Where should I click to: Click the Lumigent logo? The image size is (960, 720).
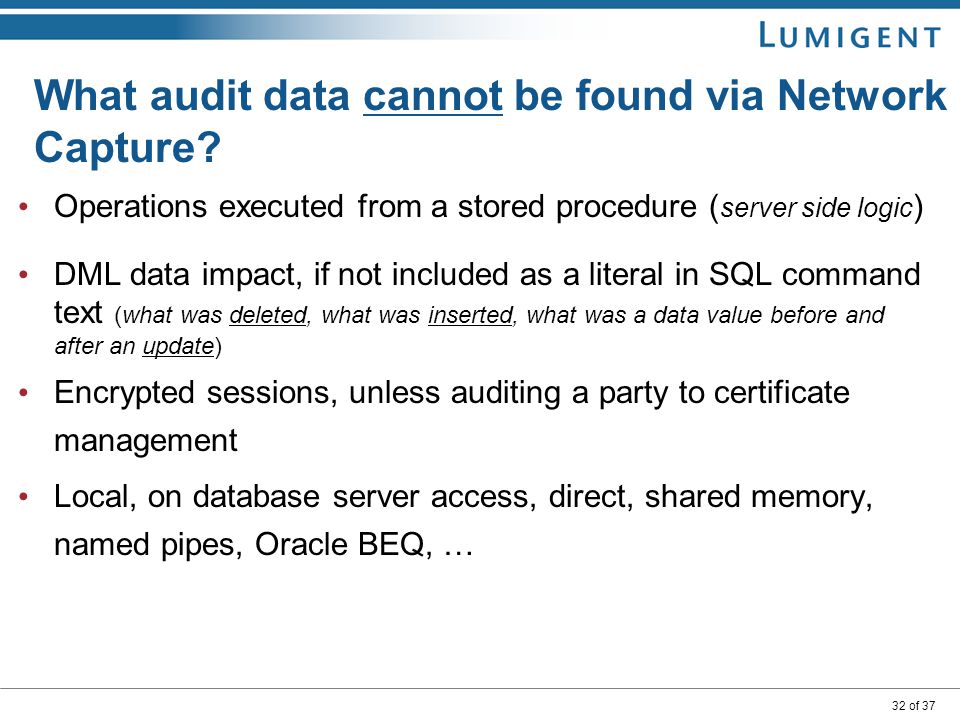click(849, 36)
